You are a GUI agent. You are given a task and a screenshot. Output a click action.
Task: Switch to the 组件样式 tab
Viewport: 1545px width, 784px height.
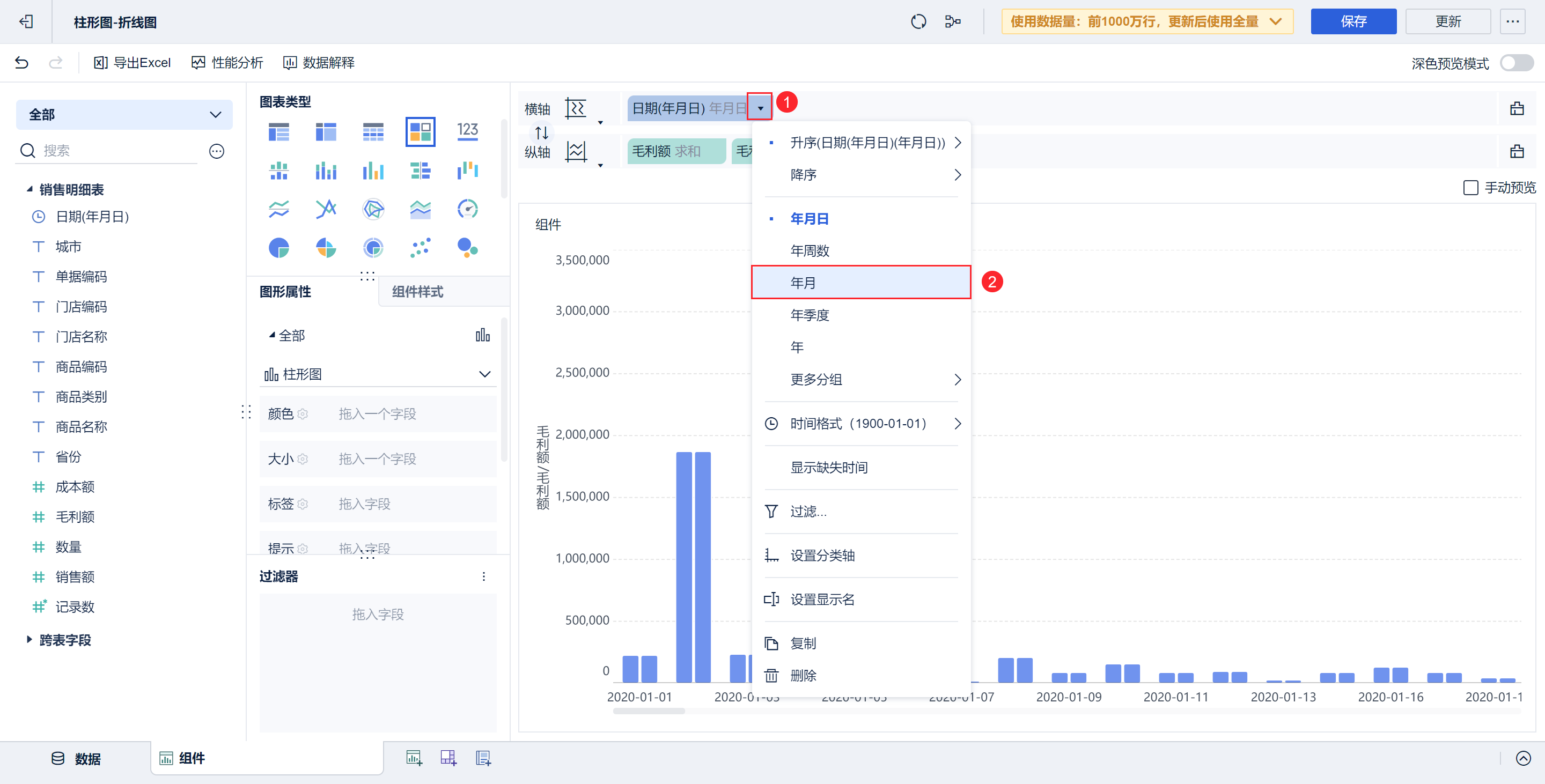coord(417,292)
